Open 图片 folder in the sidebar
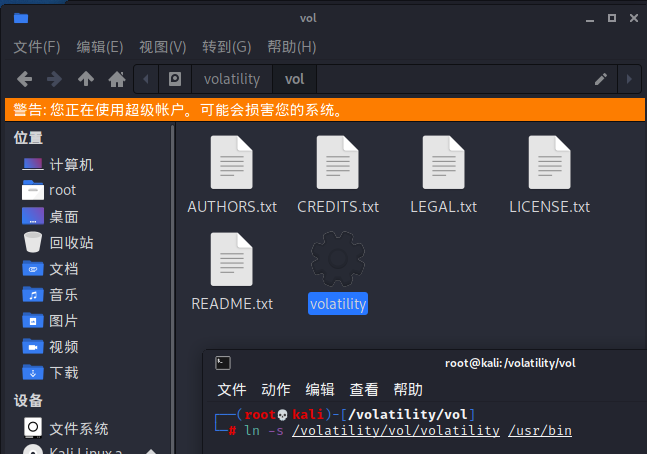The width and height of the screenshot is (647, 454). coord(50,321)
